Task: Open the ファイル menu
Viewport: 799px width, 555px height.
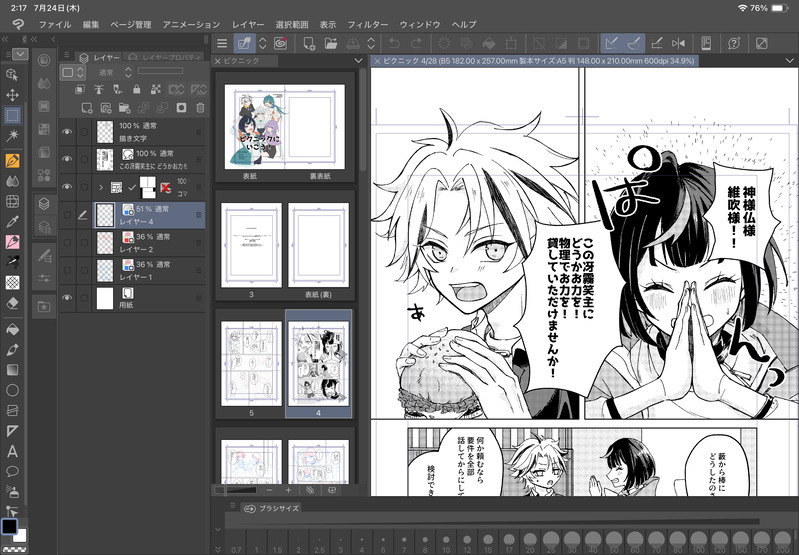Action: [x=55, y=24]
